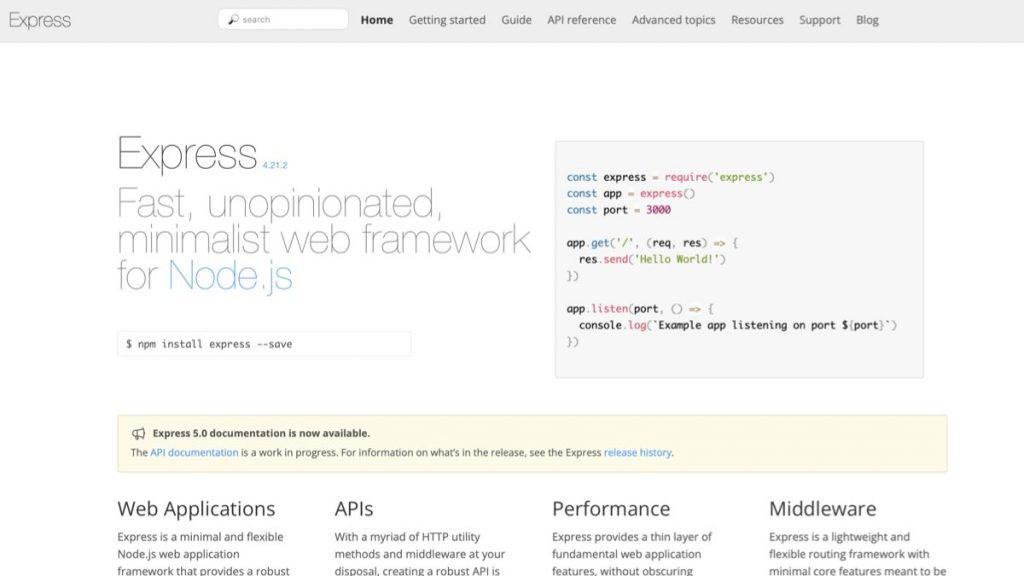Click the "const app = express()" code line
The image size is (1024, 576).
(630, 193)
